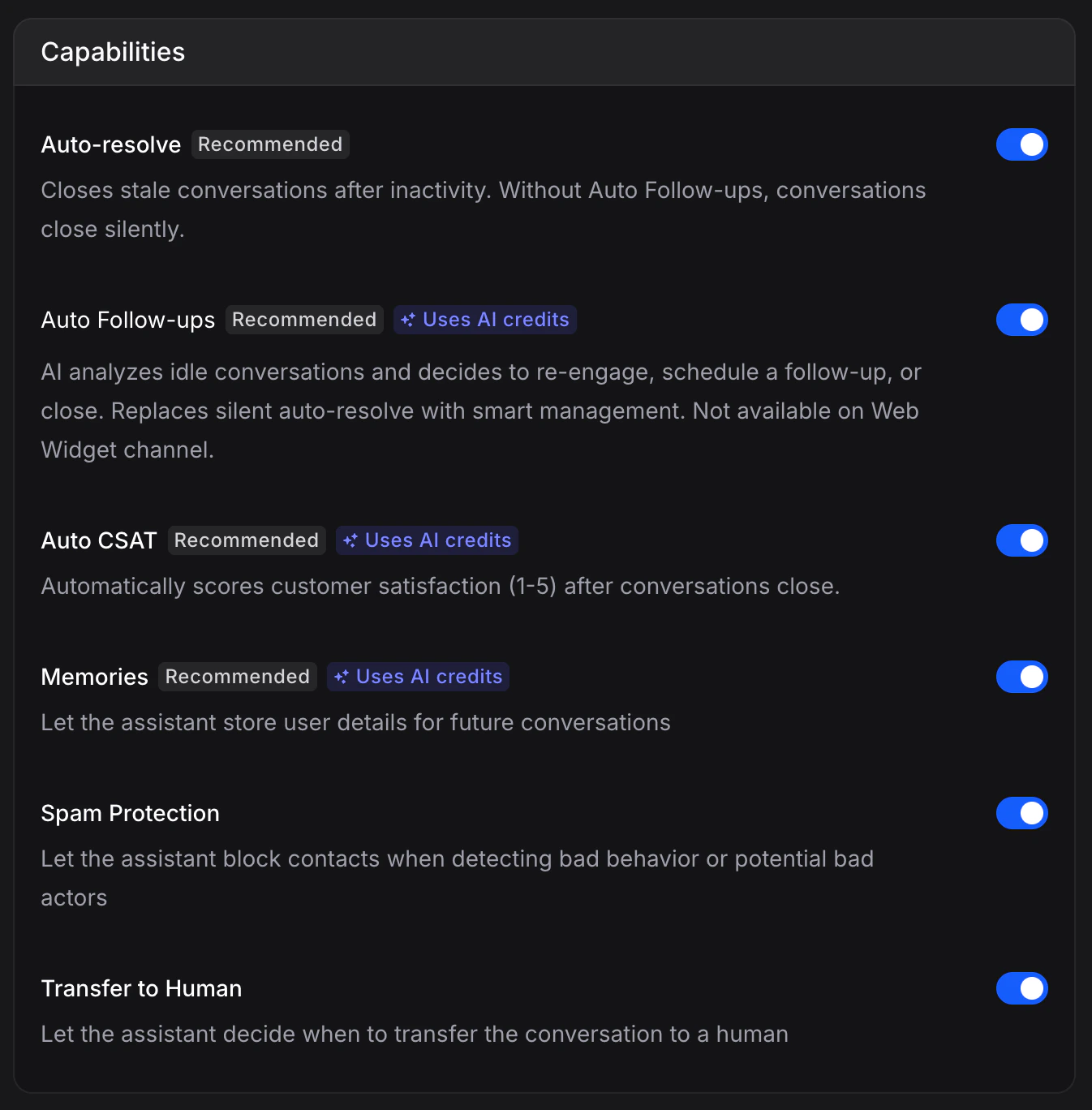Click the Recommended badge next to Auto Follow-ups
The image size is (1092, 1110).
pos(304,320)
